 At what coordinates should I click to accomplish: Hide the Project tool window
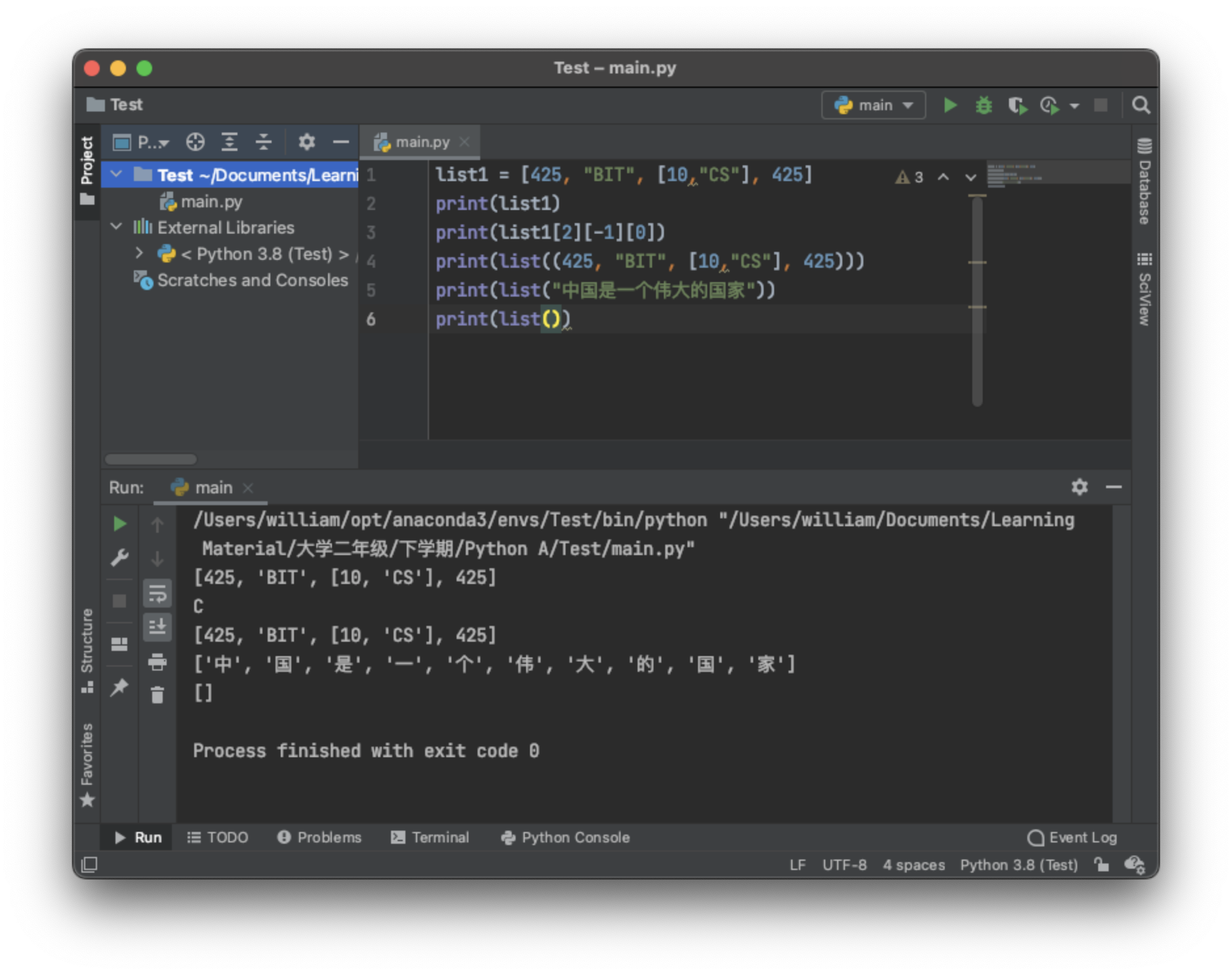point(340,142)
